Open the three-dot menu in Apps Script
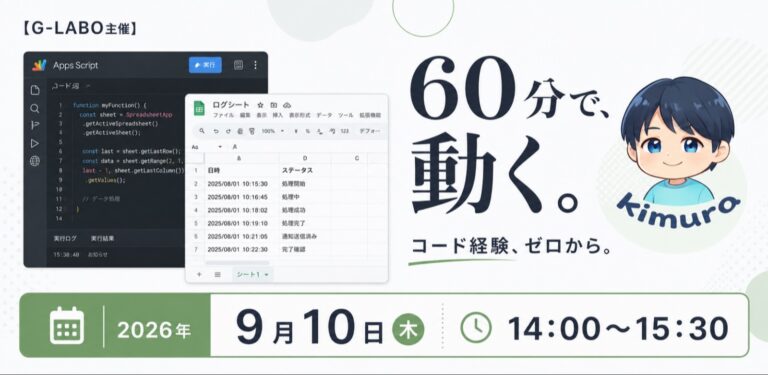768x375 pixels. [255, 65]
